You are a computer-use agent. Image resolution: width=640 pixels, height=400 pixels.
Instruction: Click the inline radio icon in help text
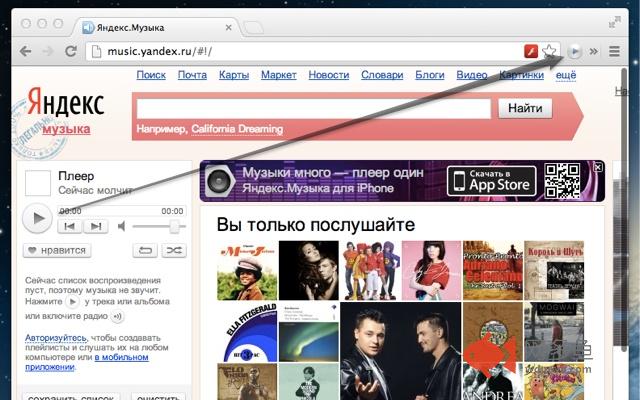click(118, 316)
